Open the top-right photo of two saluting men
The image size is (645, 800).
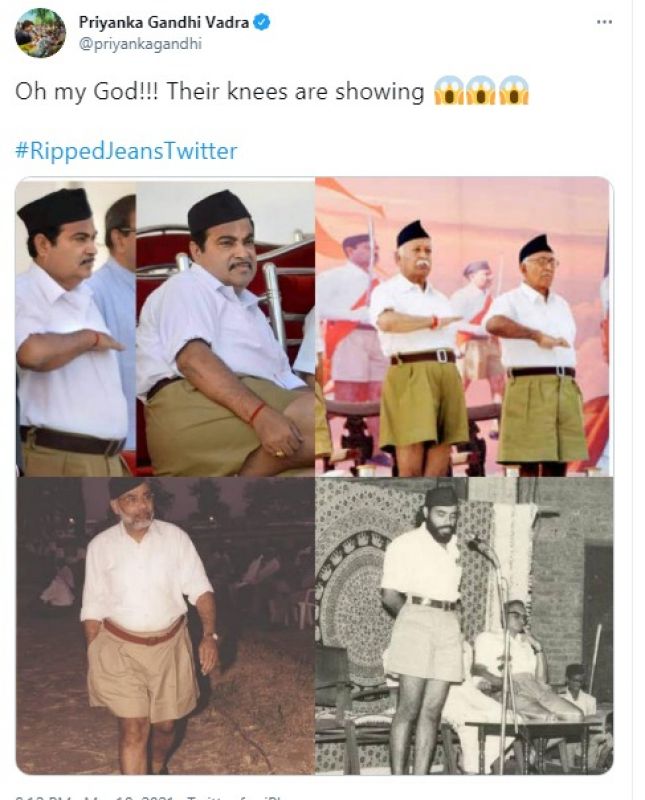pyautogui.click(x=464, y=327)
